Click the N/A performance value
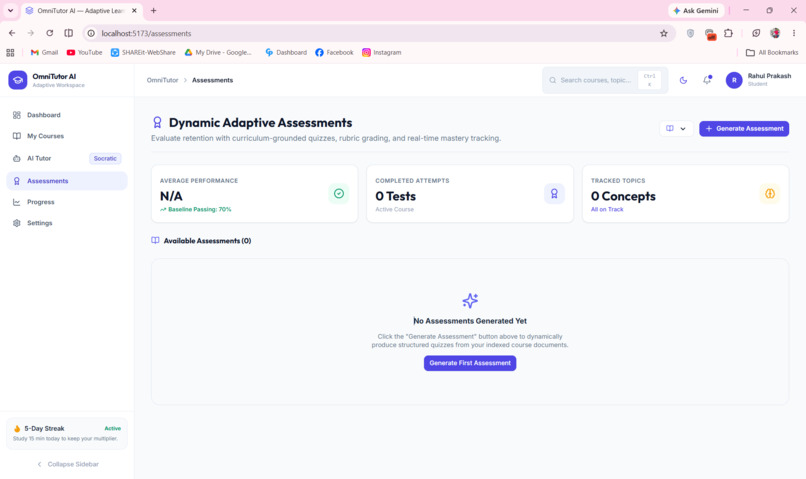Viewport: 806px width, 479px height. [171, 196]
